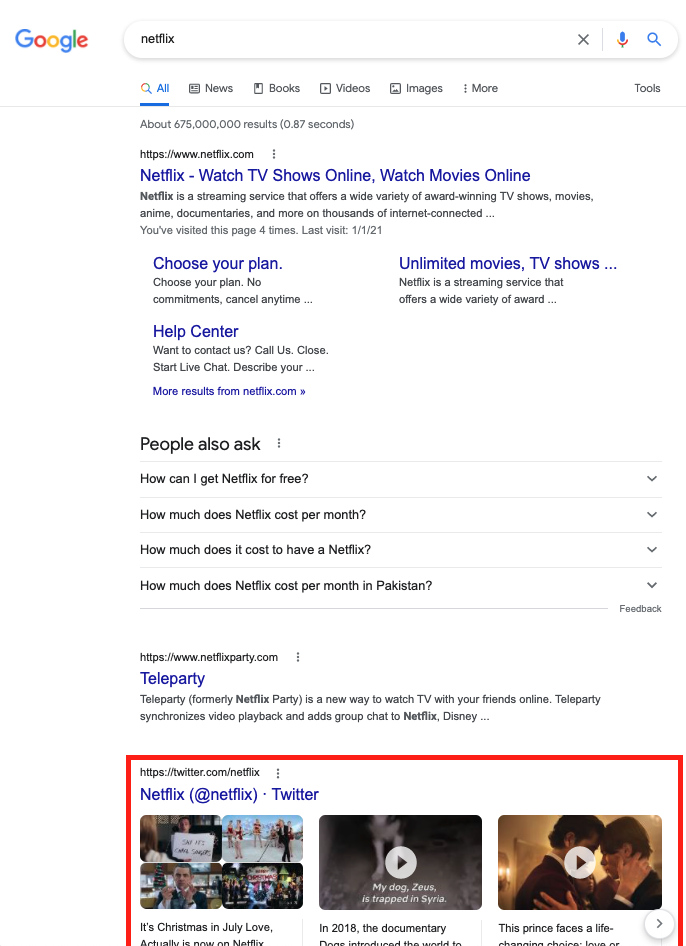This screenshot has height=946, width=686.
Task: Open the In 2018, the documentary tweet
Action: tap(390, 934)
